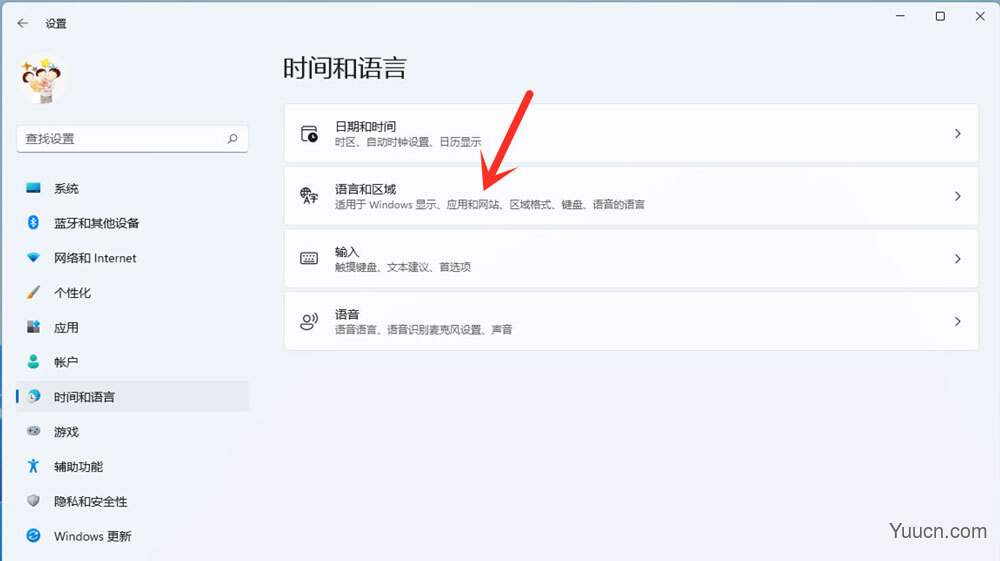Open 语音 title
This screenshot has width=1000, height=561.
coord(347,314)
